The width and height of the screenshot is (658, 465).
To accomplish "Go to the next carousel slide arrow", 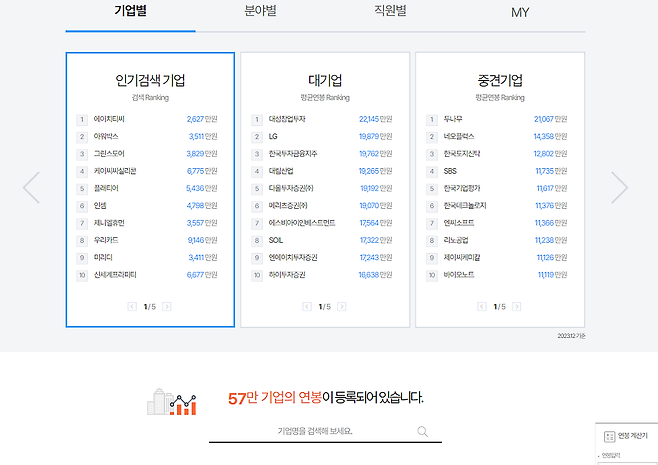I will coord(619,188).
